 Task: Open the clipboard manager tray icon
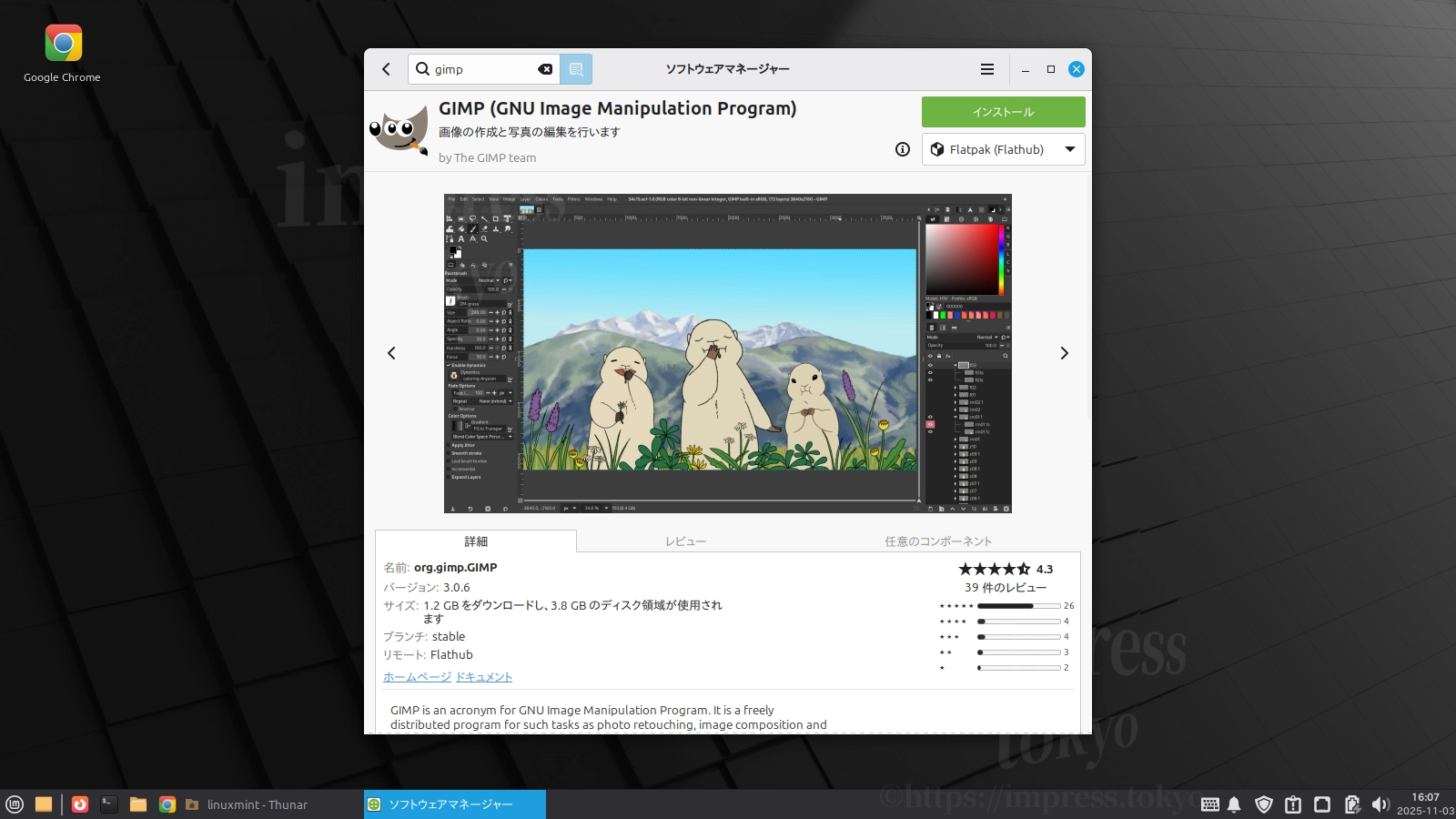point(1352,804)
